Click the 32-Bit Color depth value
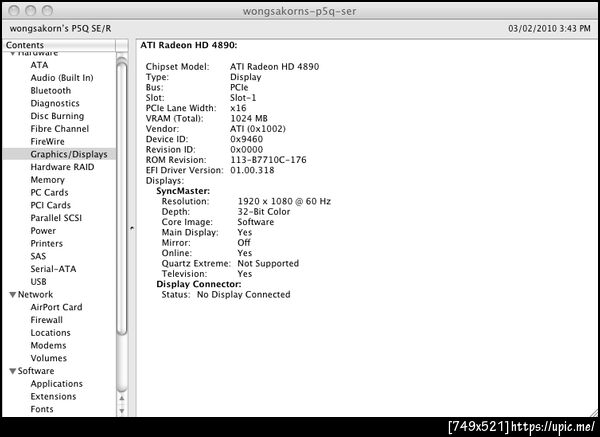 (x=264, y=212)
